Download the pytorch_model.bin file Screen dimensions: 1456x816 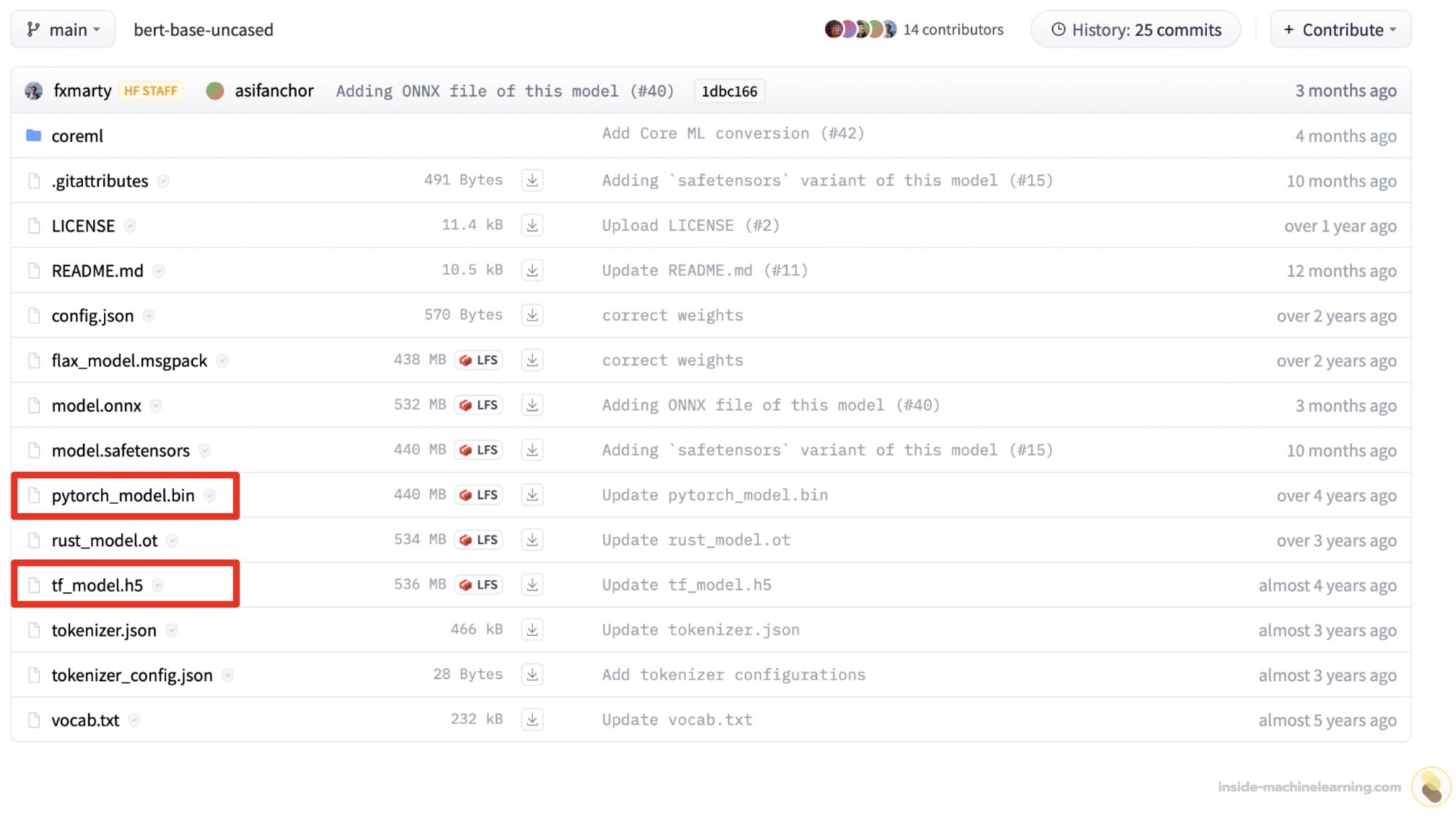[532, 495]
